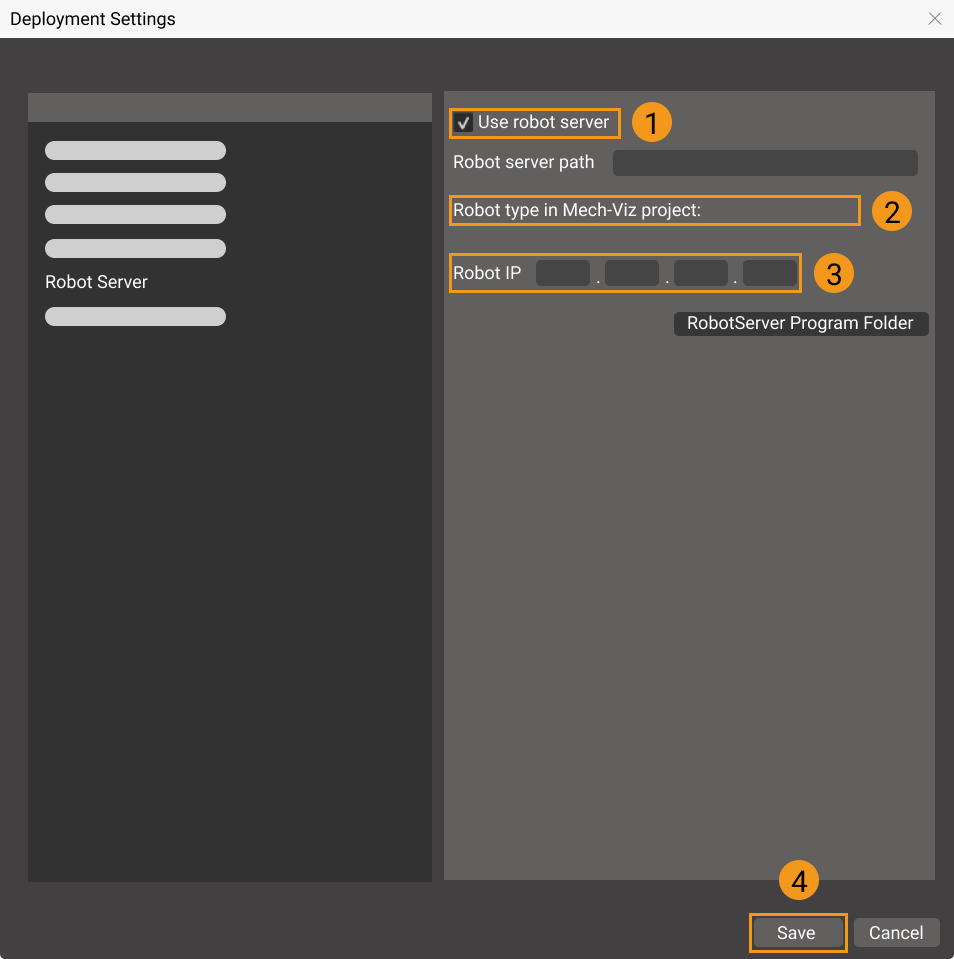Focus the third Robot IP octet field

(x=700, y=273)
